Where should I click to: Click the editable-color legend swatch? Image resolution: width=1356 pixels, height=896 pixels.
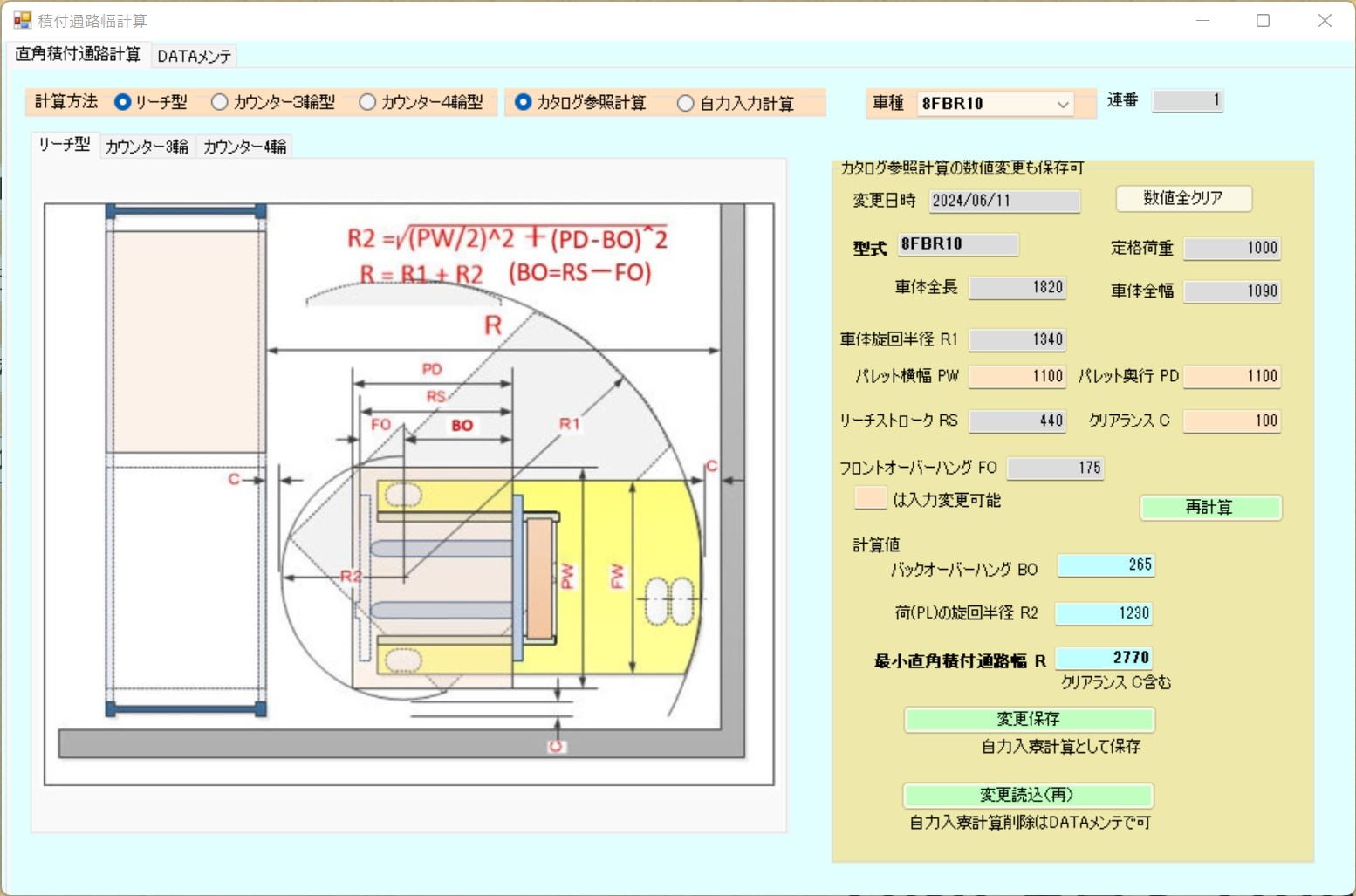[x=870, y=498]
